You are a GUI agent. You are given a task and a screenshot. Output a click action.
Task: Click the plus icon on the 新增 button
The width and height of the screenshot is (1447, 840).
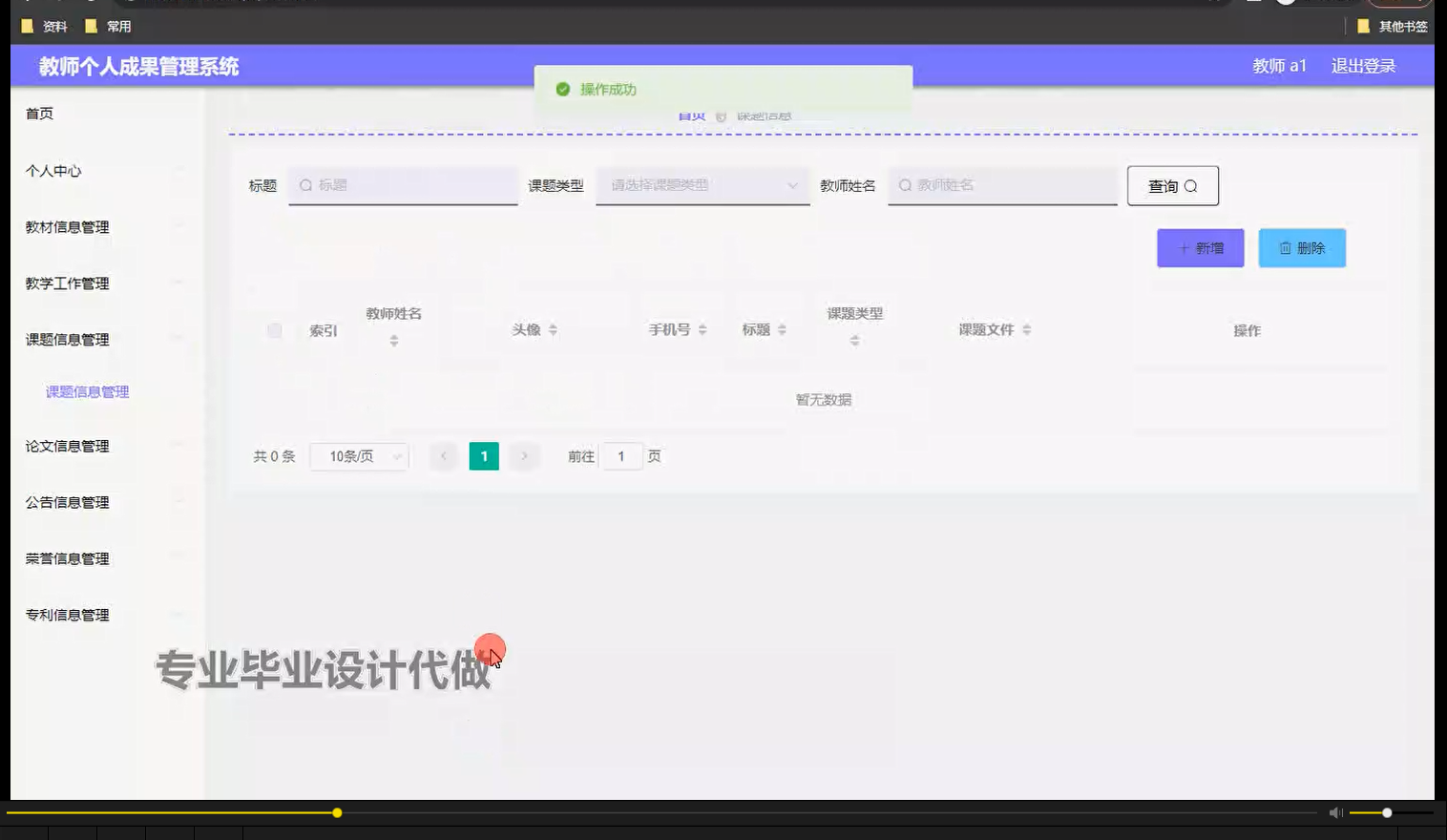click(x=1184, y=247)
